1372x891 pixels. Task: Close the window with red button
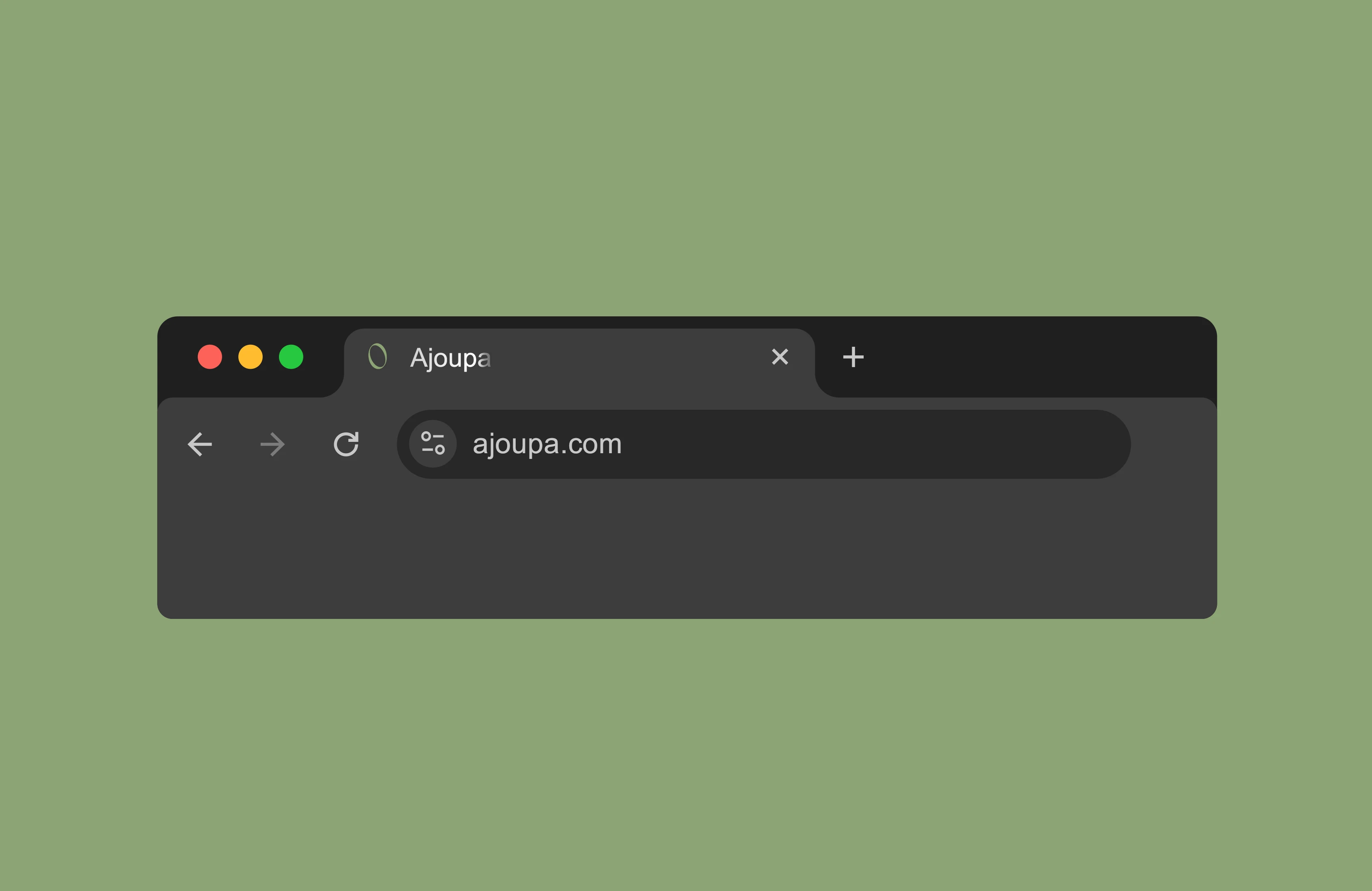(x=210, y=357)
